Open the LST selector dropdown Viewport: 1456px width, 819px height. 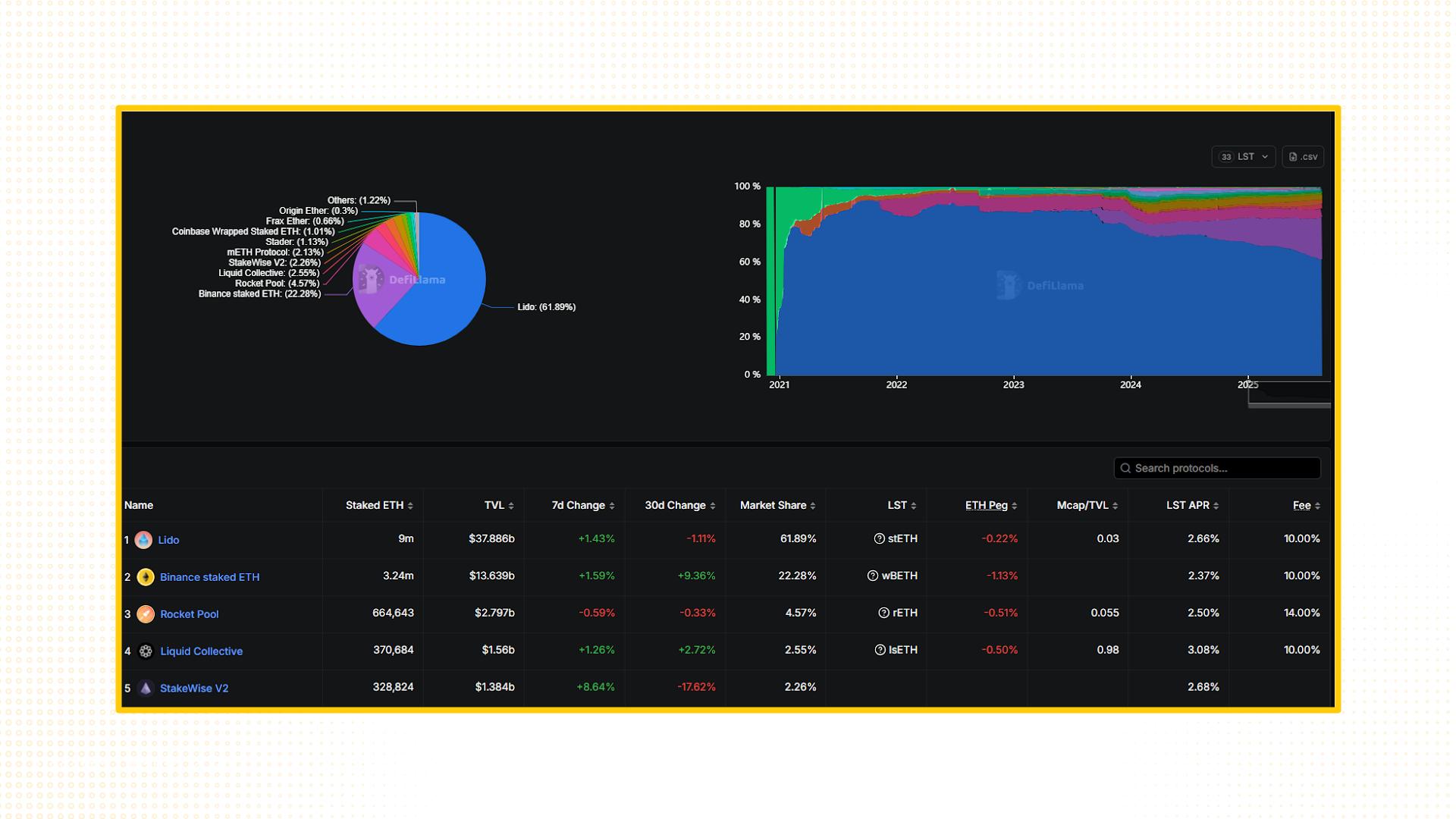1244,157
